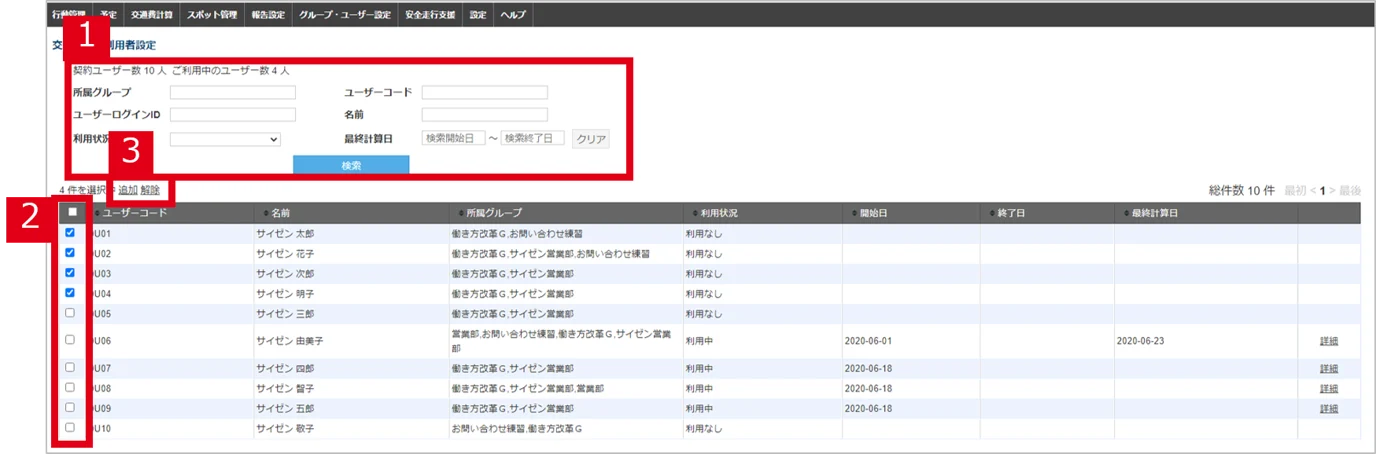Uncheck the checkbox for サイゼン 花子
The height and width of the screenshot is (454, 1376).
pyautogui.click(x=70, y=252)
